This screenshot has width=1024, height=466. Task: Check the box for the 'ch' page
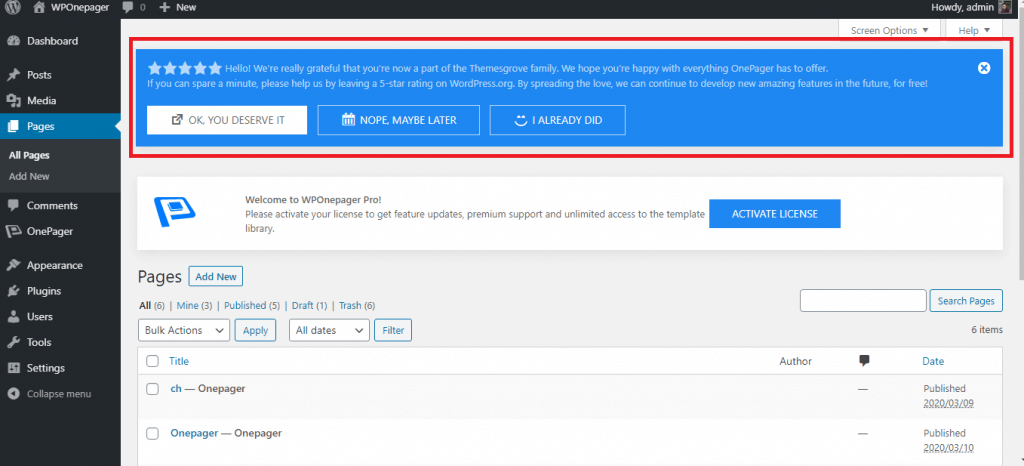[152, 389]
